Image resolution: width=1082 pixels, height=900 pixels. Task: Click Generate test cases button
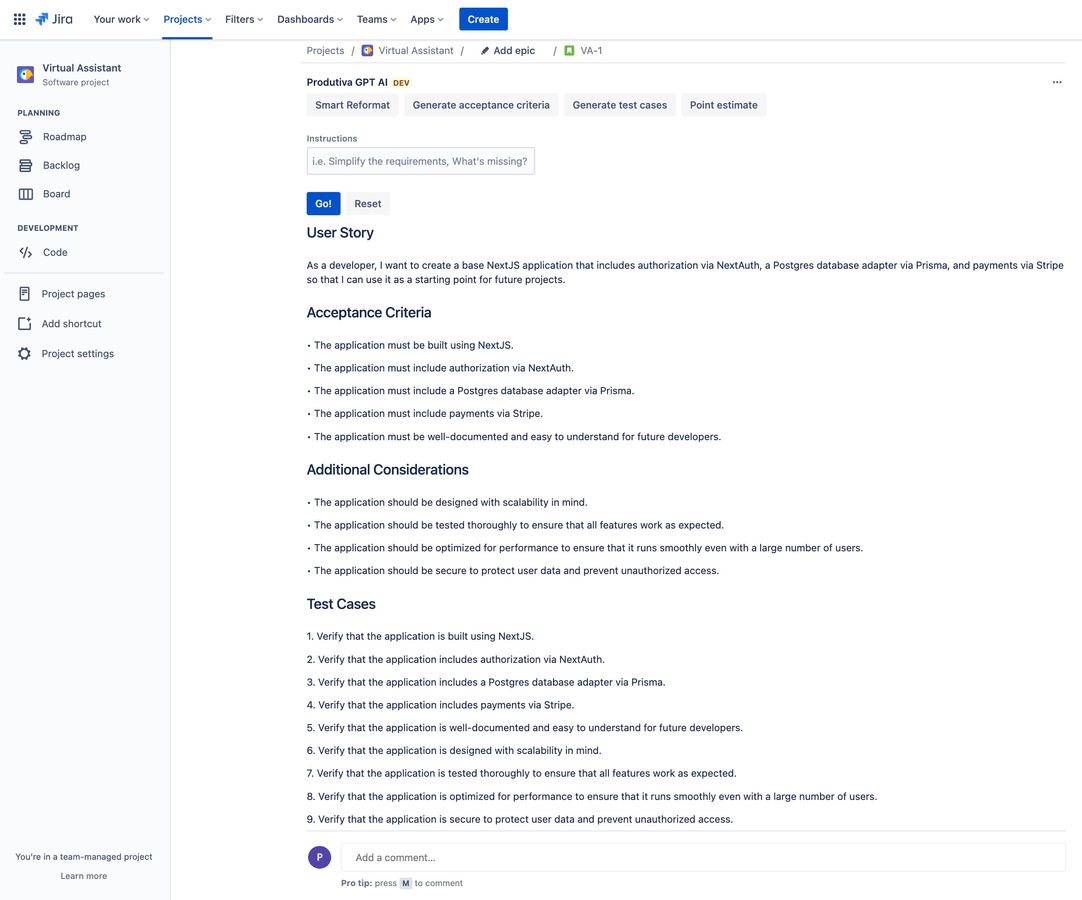(620, 105)
